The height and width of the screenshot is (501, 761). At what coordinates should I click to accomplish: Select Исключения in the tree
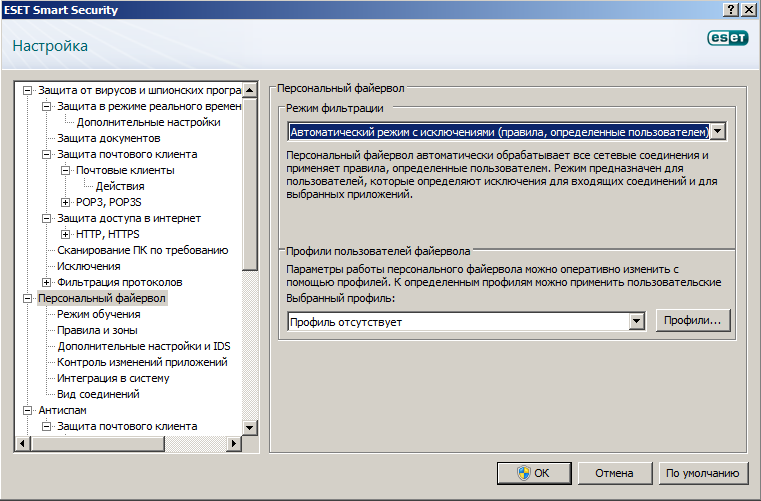[89, 267]
